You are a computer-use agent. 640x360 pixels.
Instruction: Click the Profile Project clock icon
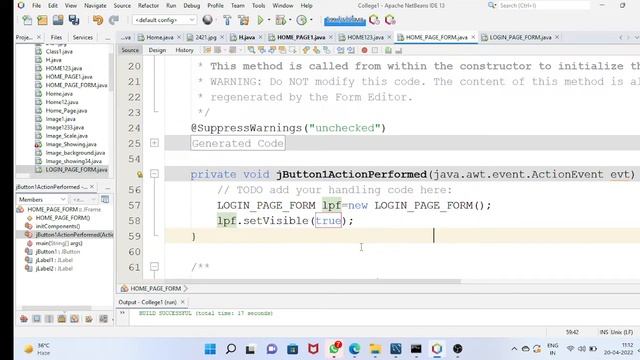[x=302, y=20]
